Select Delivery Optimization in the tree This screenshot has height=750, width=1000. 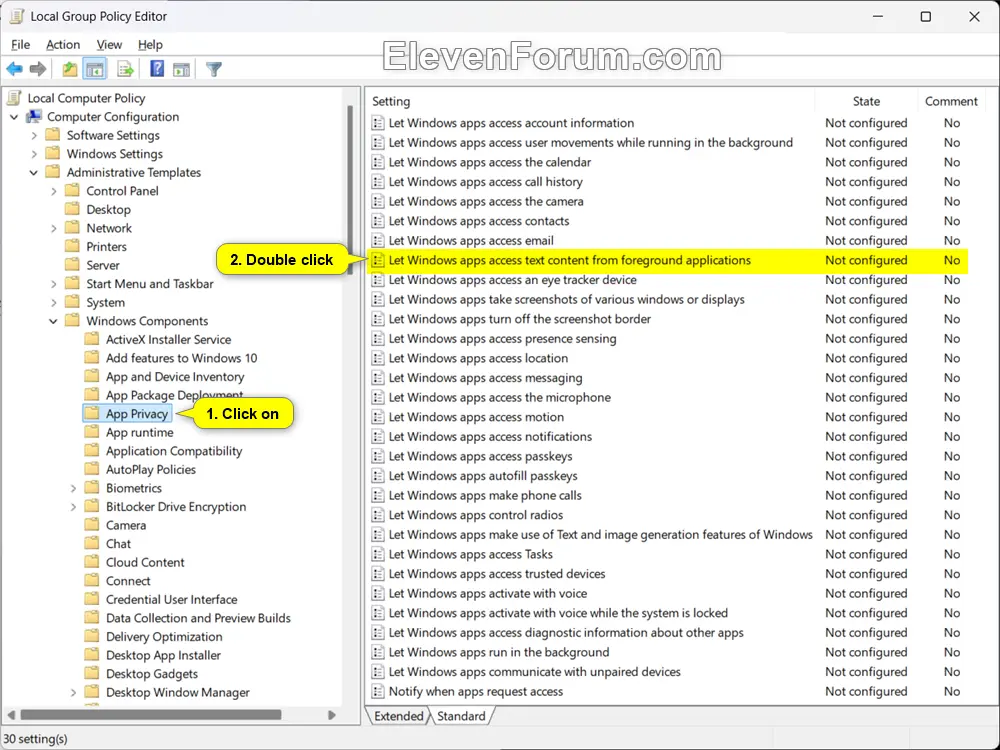164,636
